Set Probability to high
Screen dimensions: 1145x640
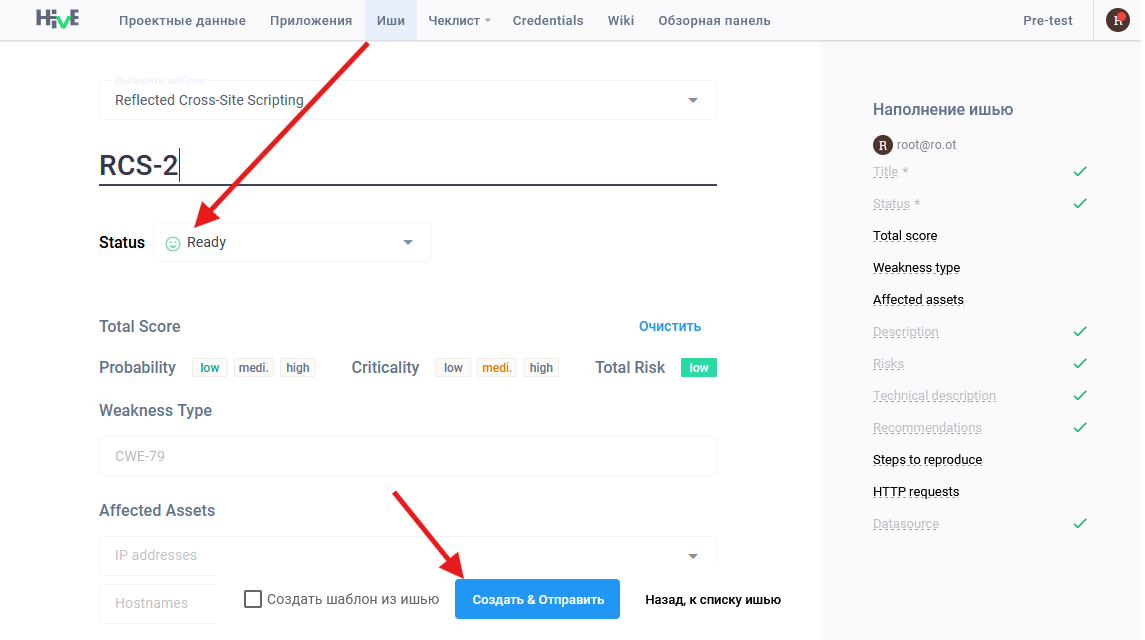[297, 367]
